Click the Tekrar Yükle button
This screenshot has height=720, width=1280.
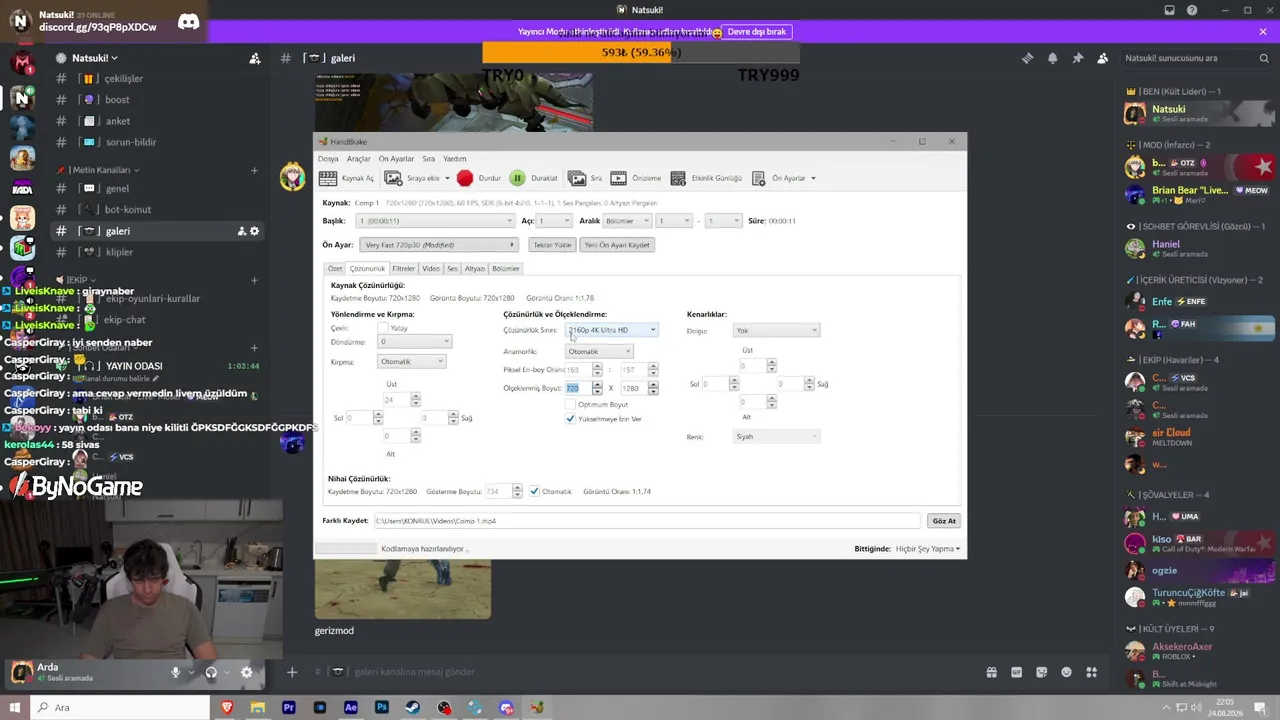(552, 245)
